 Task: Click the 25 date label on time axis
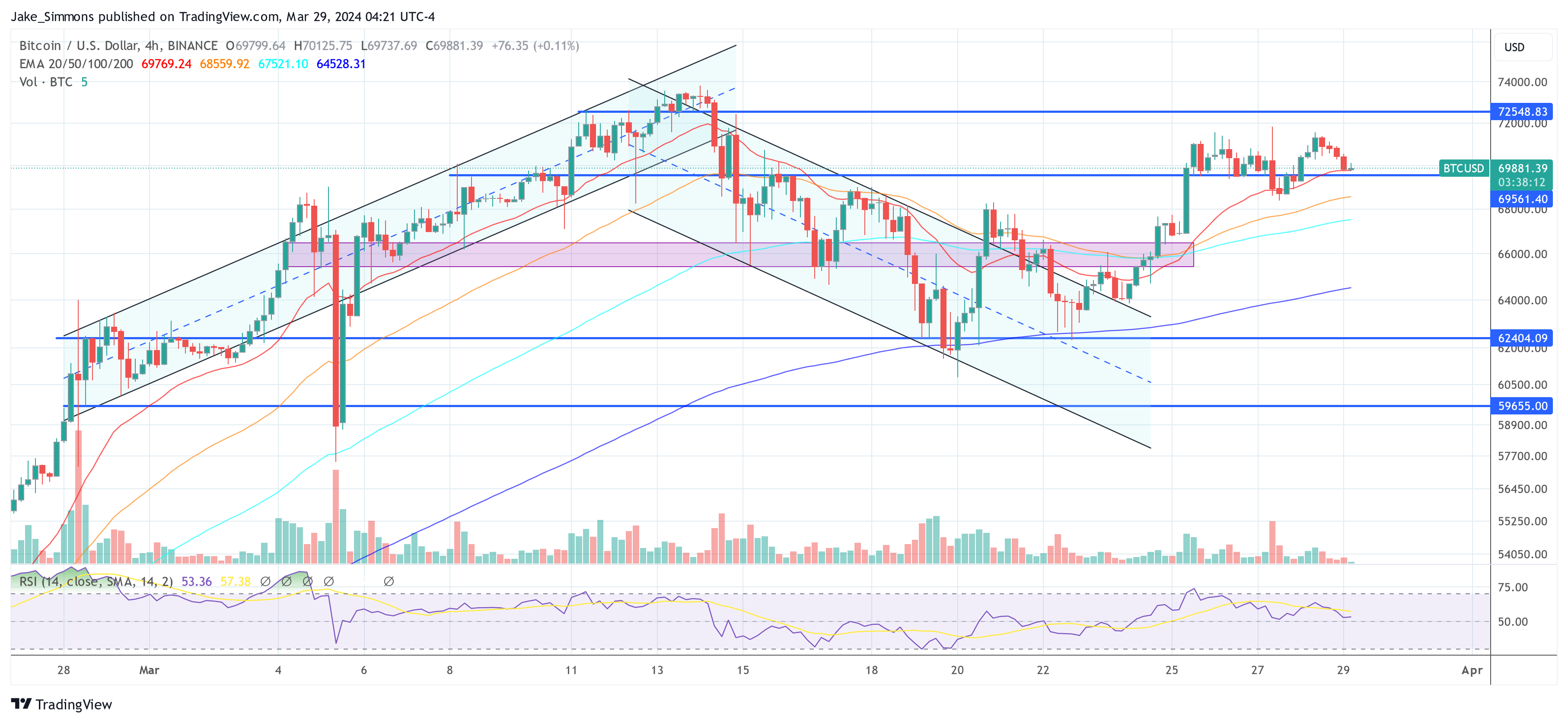[x=1172, y=670]
